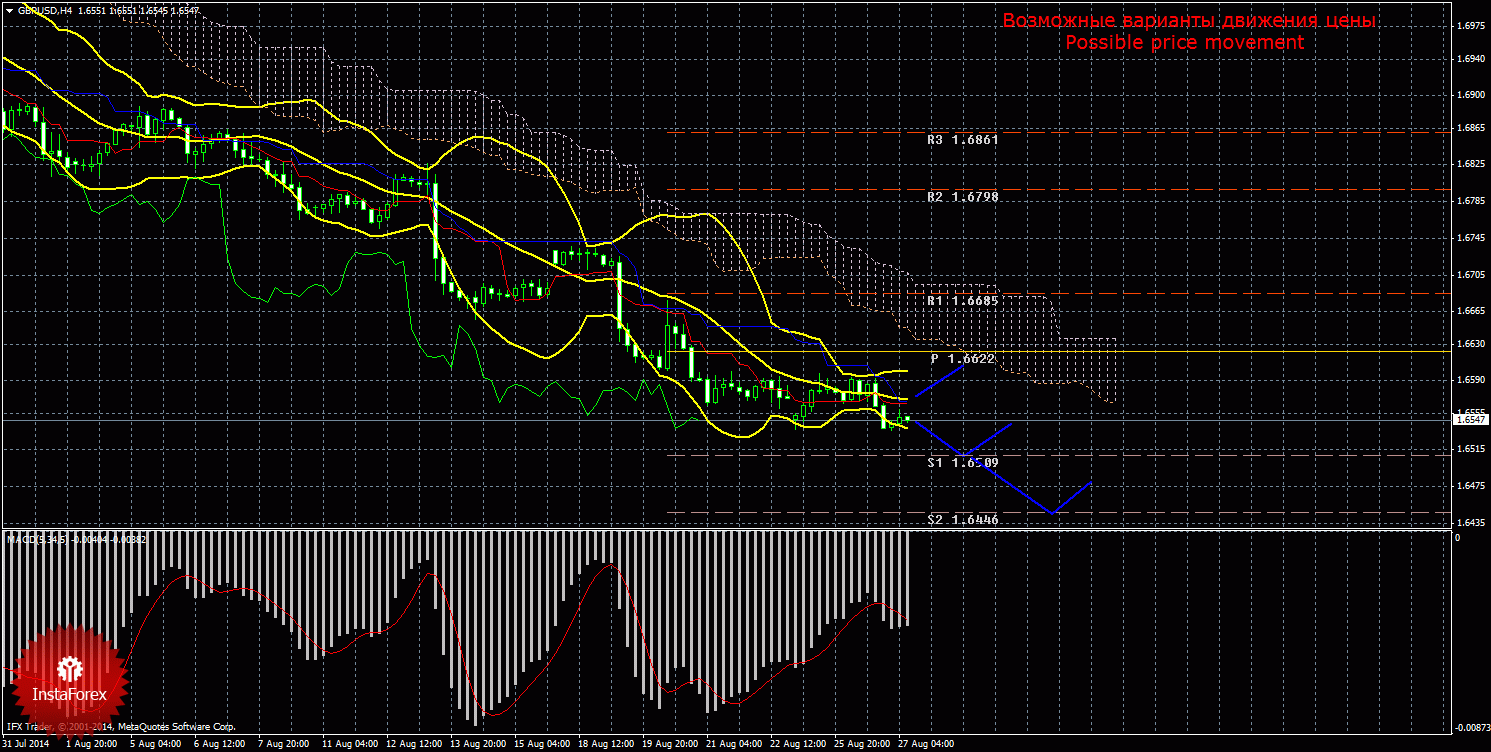Click the 31 Jul 2014 date label
The image size is (1491, 752).
click(x=26, y=744)
